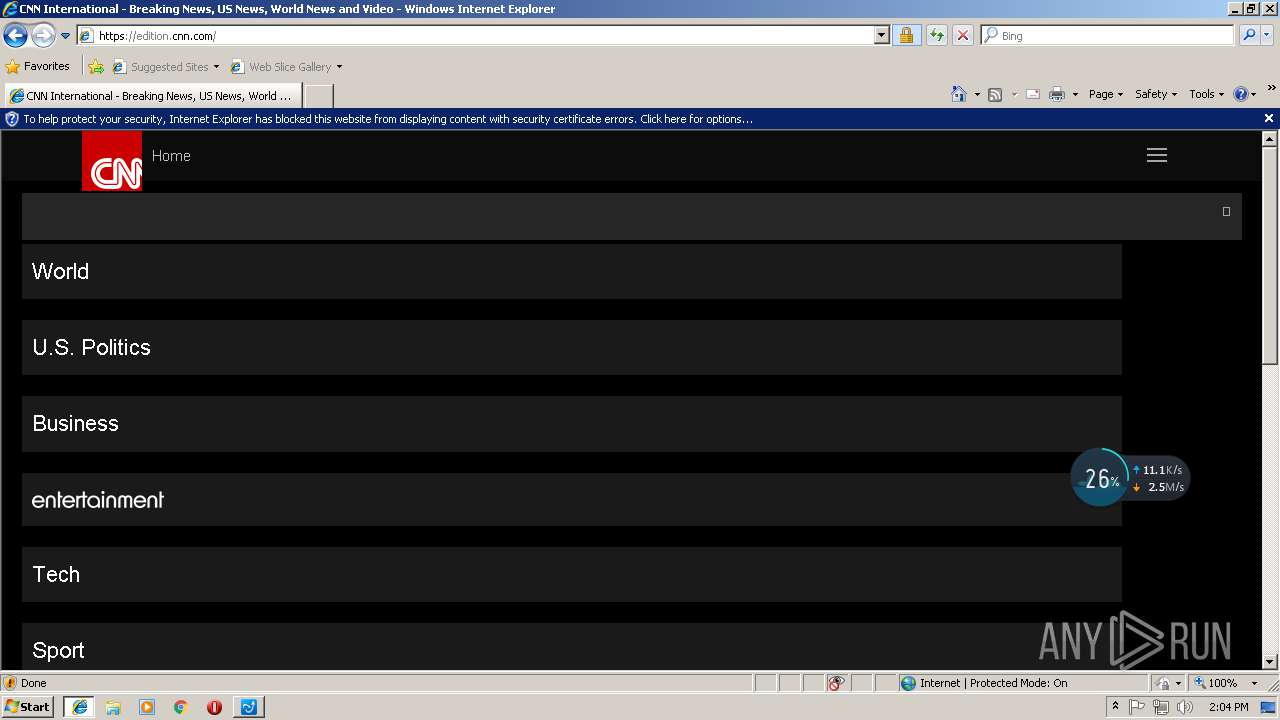Open the Safety menu
The height and width of the screenshot is (720, 1280).
[x=1156, y=94]
